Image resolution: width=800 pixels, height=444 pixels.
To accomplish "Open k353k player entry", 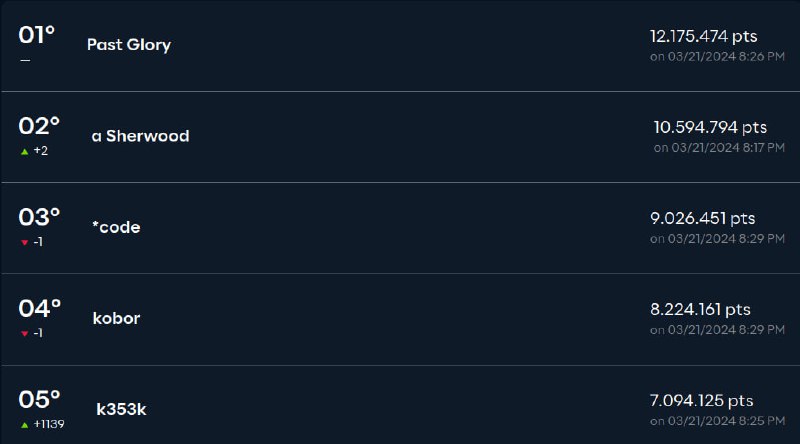I will coord(121,409).
